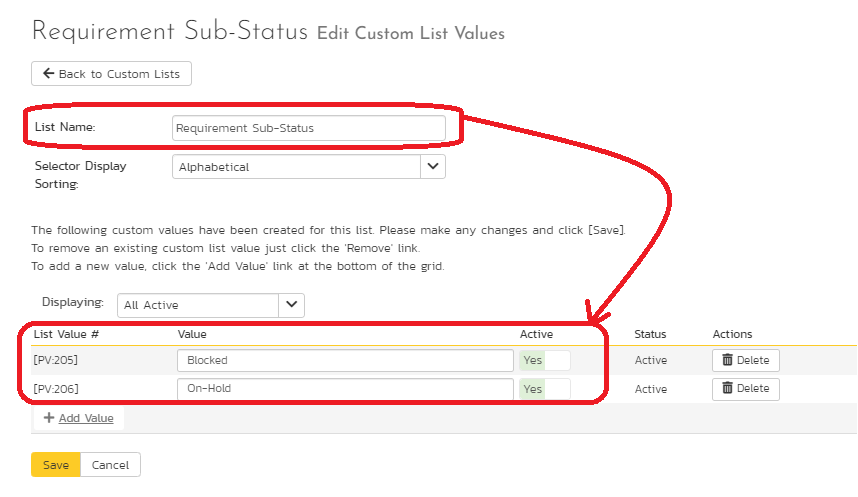
Task: Open the Displaying filter dropdown arrow
Action: point(291,305)
